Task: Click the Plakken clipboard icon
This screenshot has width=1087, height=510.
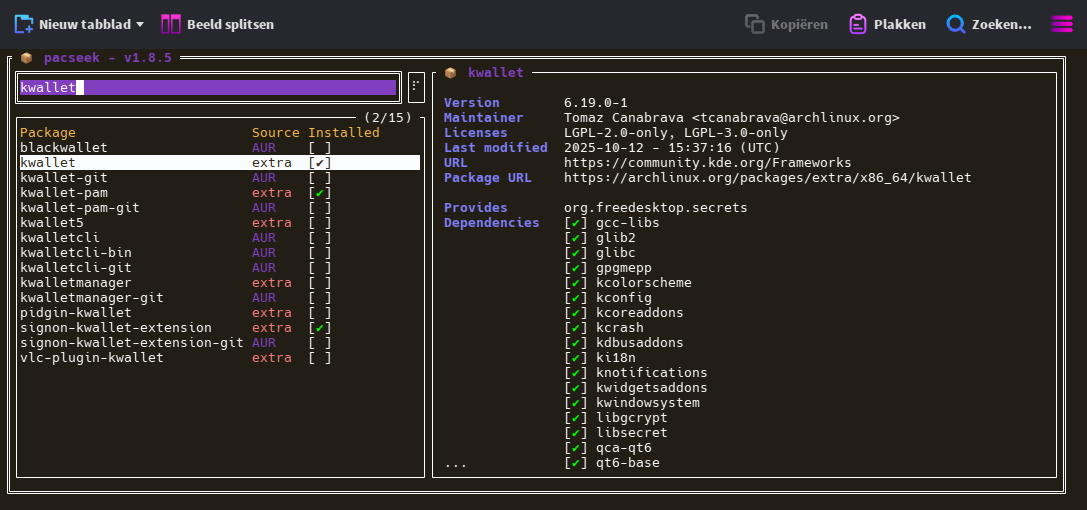Action: point(857,24)
